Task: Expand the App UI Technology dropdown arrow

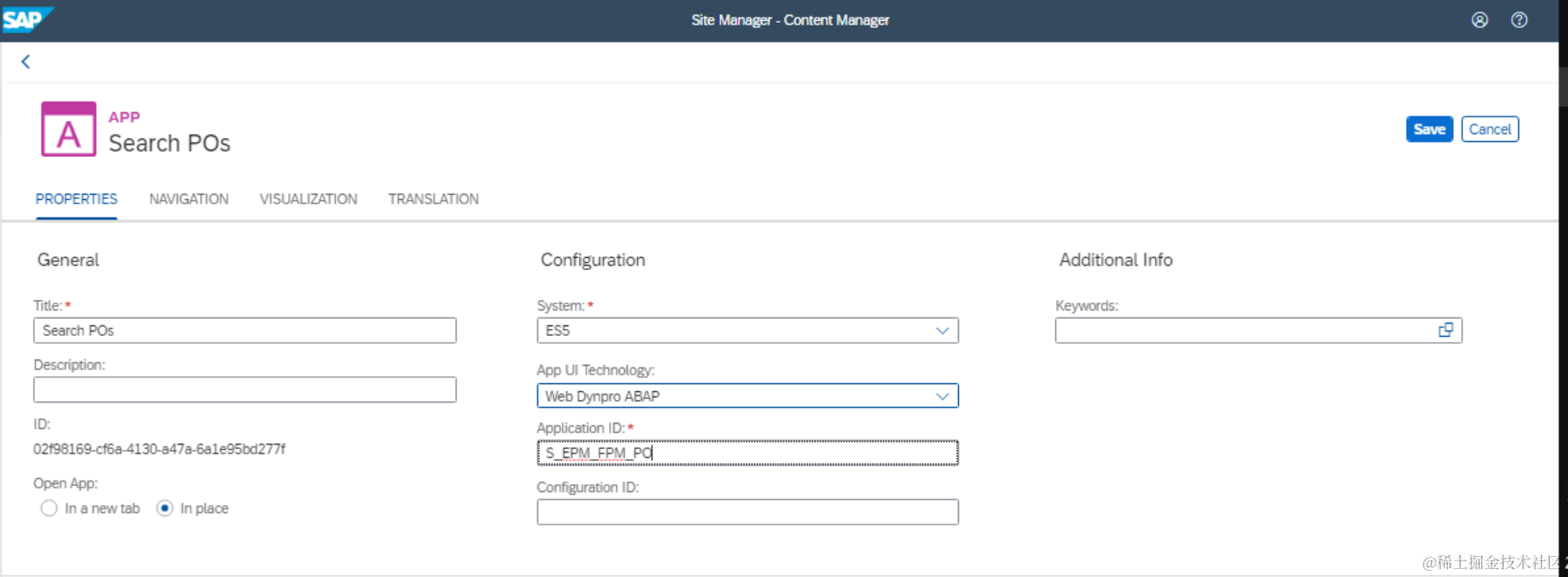Action: (x=942, y=396)
